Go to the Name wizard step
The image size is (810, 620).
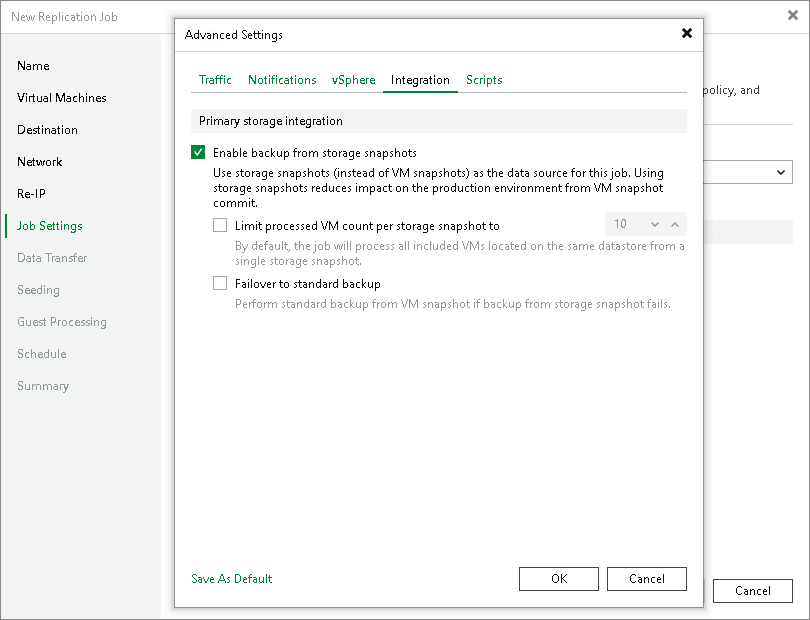[x=33, y=66]
